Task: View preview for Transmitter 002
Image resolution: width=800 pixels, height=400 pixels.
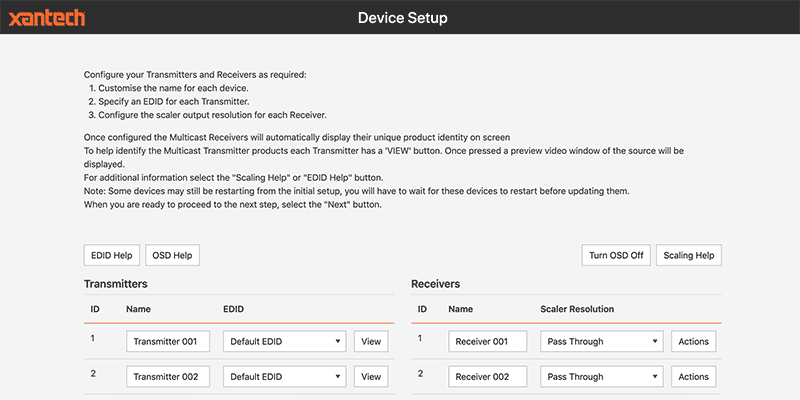Action: coord(371,377)
